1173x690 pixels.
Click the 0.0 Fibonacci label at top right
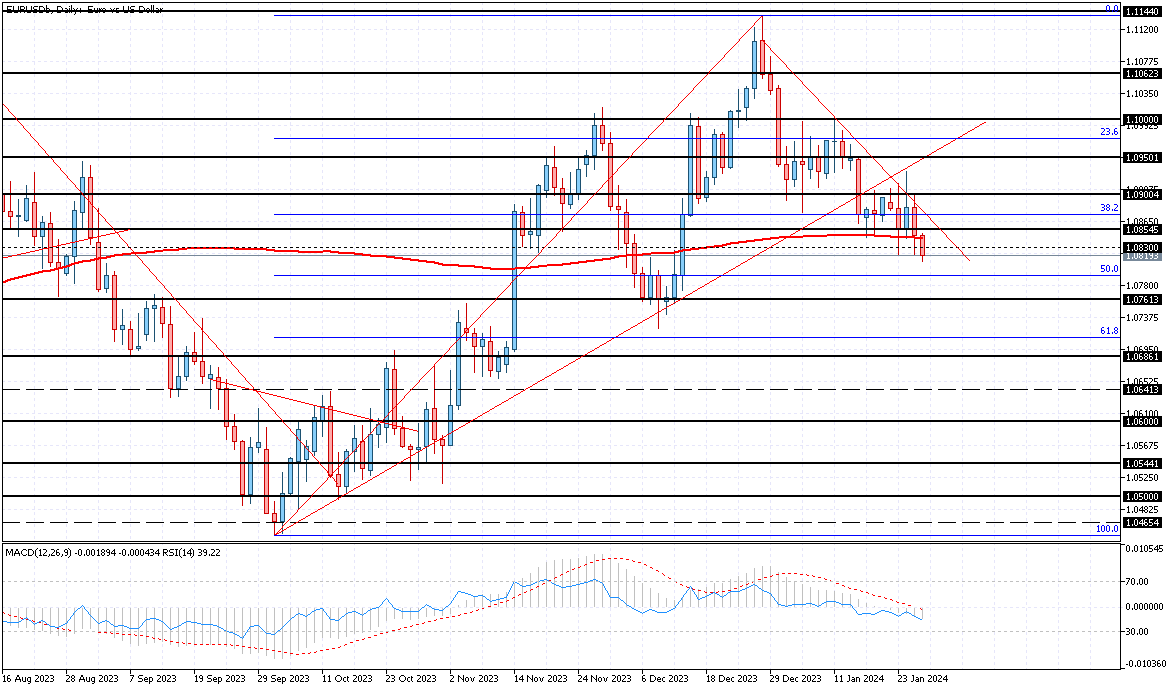(x=1113, y=8)
